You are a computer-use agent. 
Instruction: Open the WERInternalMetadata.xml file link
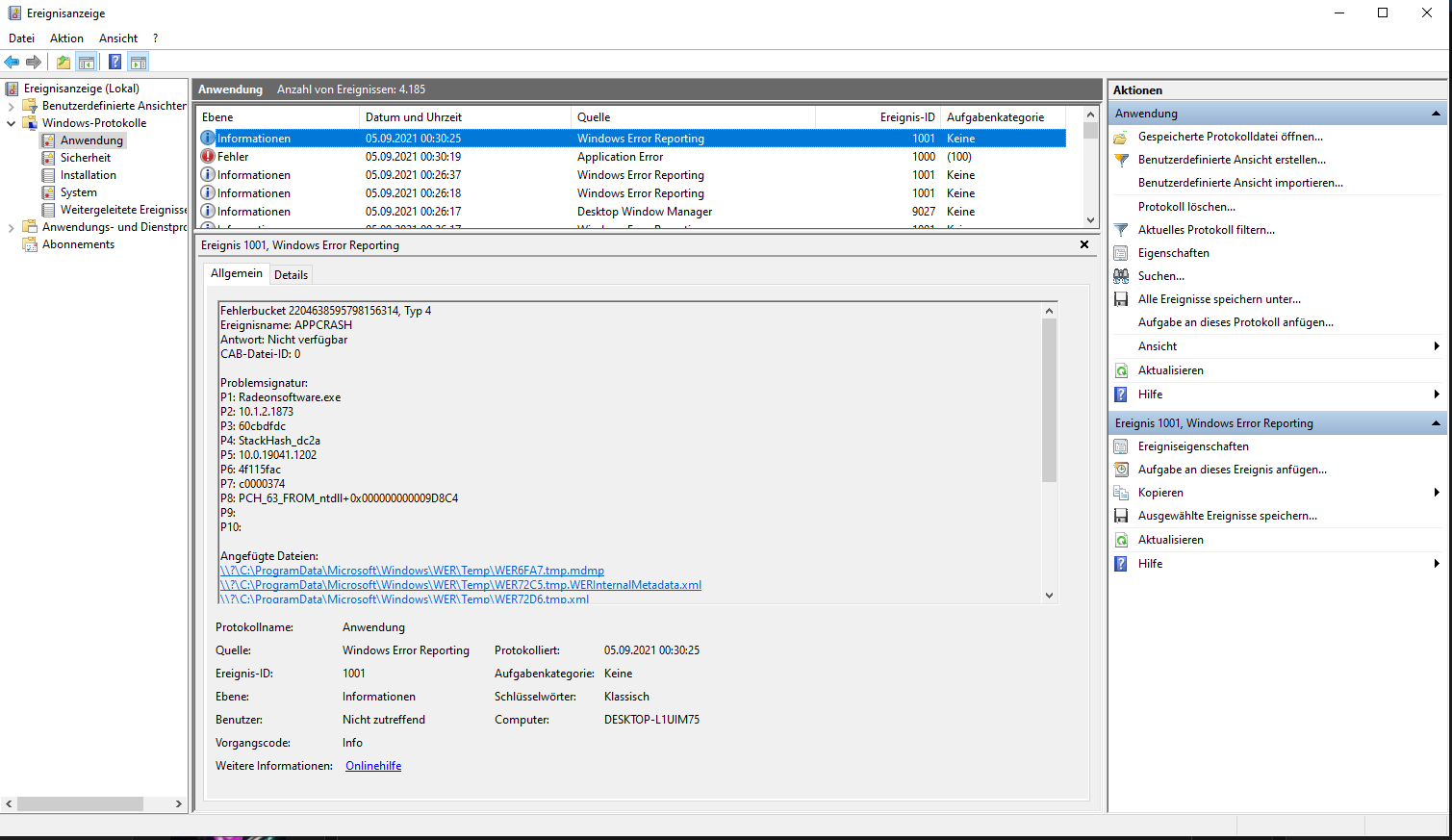pos(461,585)
